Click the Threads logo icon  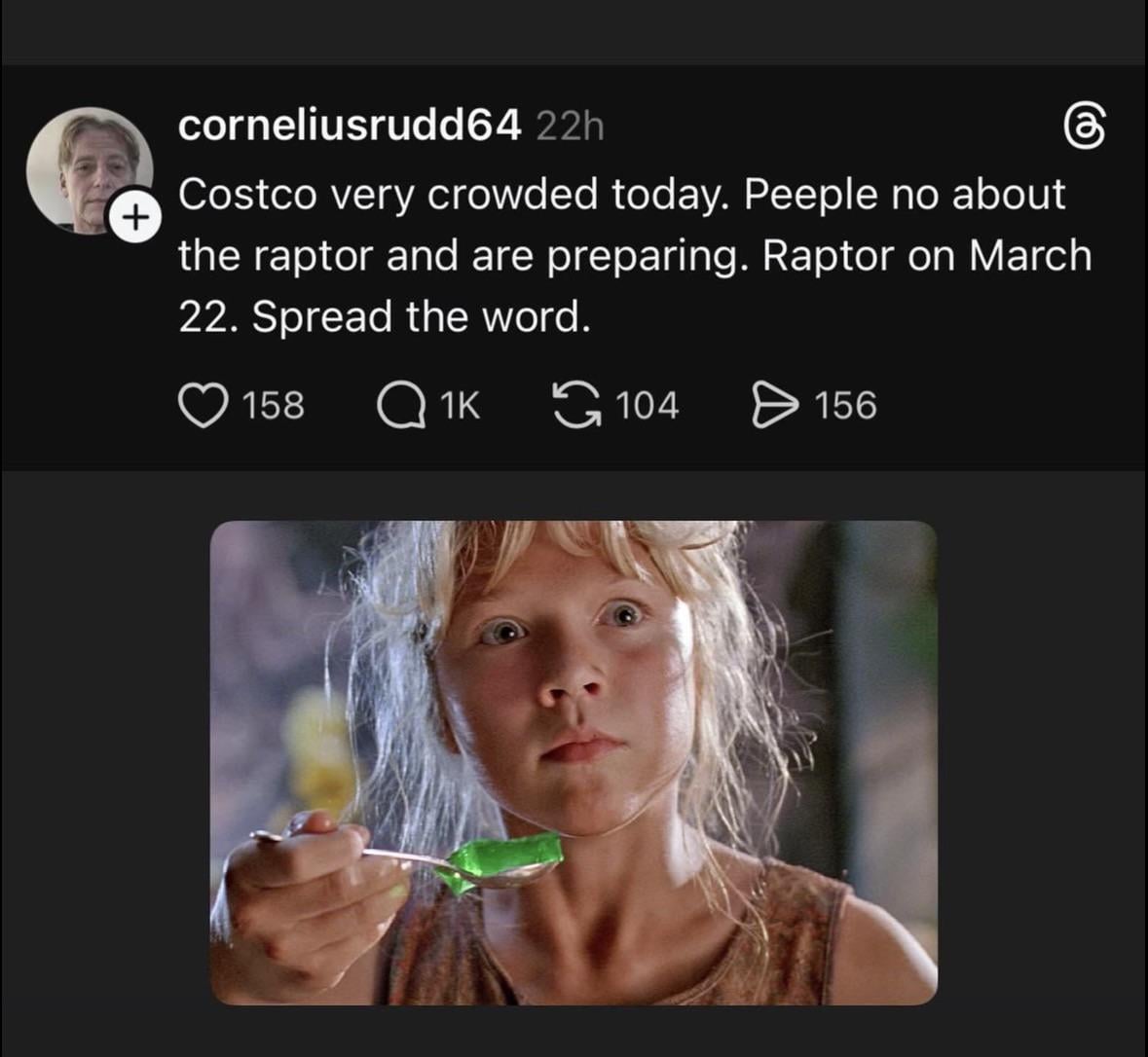coord(1081,128)
